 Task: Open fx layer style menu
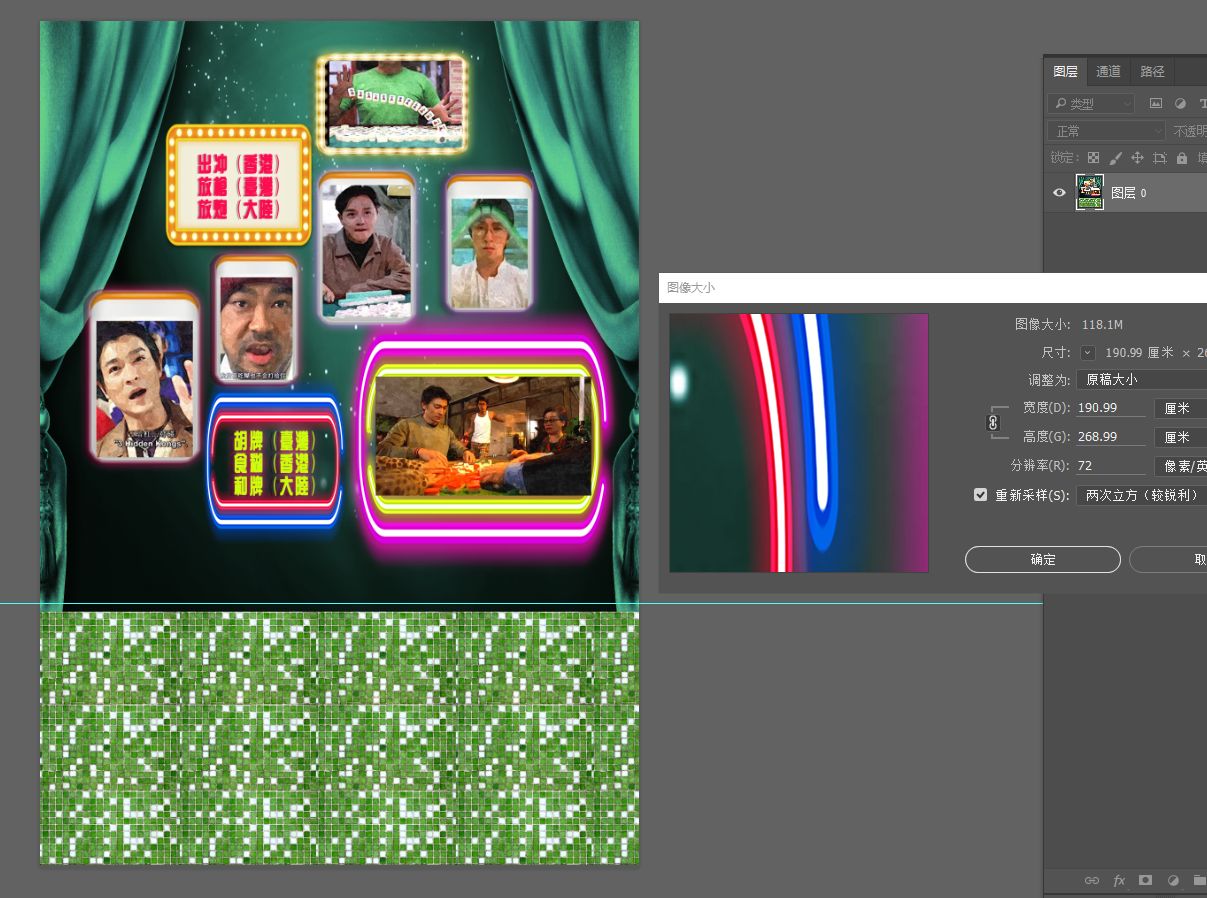coord(1119,880)
